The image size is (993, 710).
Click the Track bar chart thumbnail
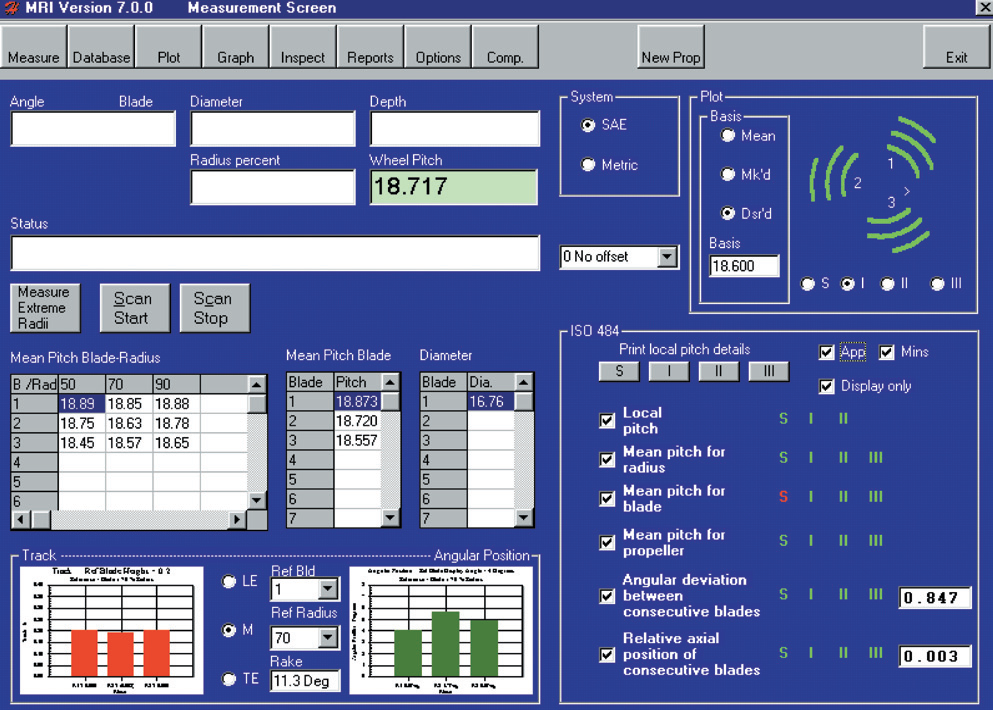111,630
